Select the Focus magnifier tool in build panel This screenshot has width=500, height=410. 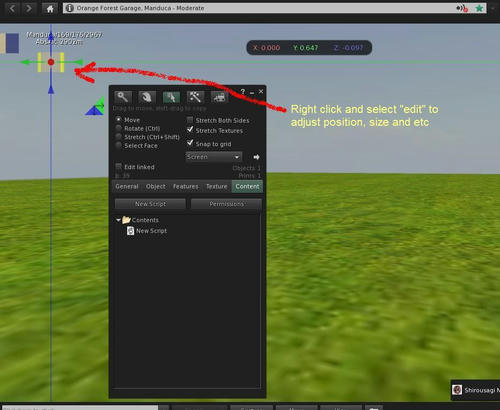point(123,97)
